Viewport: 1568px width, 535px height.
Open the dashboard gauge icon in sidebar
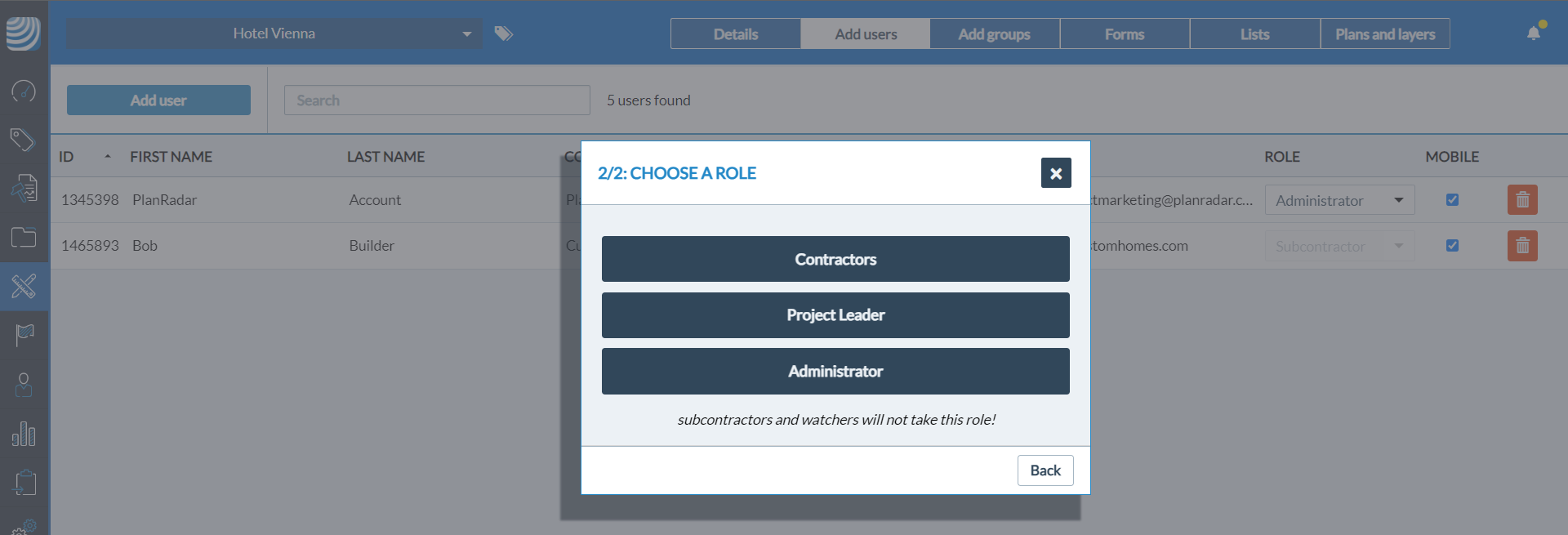click(x=24, y=91)
